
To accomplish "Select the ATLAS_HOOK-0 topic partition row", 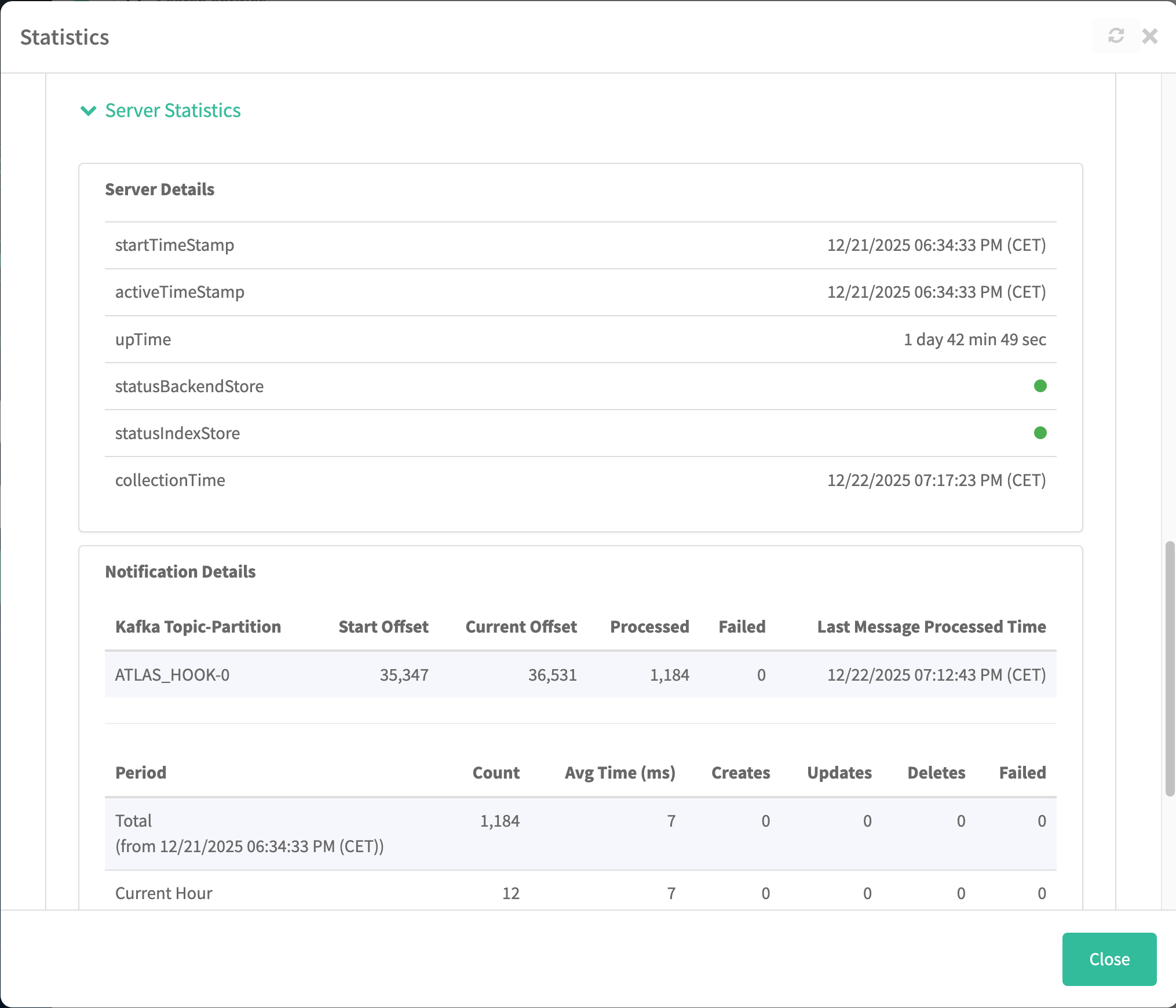I will [x=172, y=674].
